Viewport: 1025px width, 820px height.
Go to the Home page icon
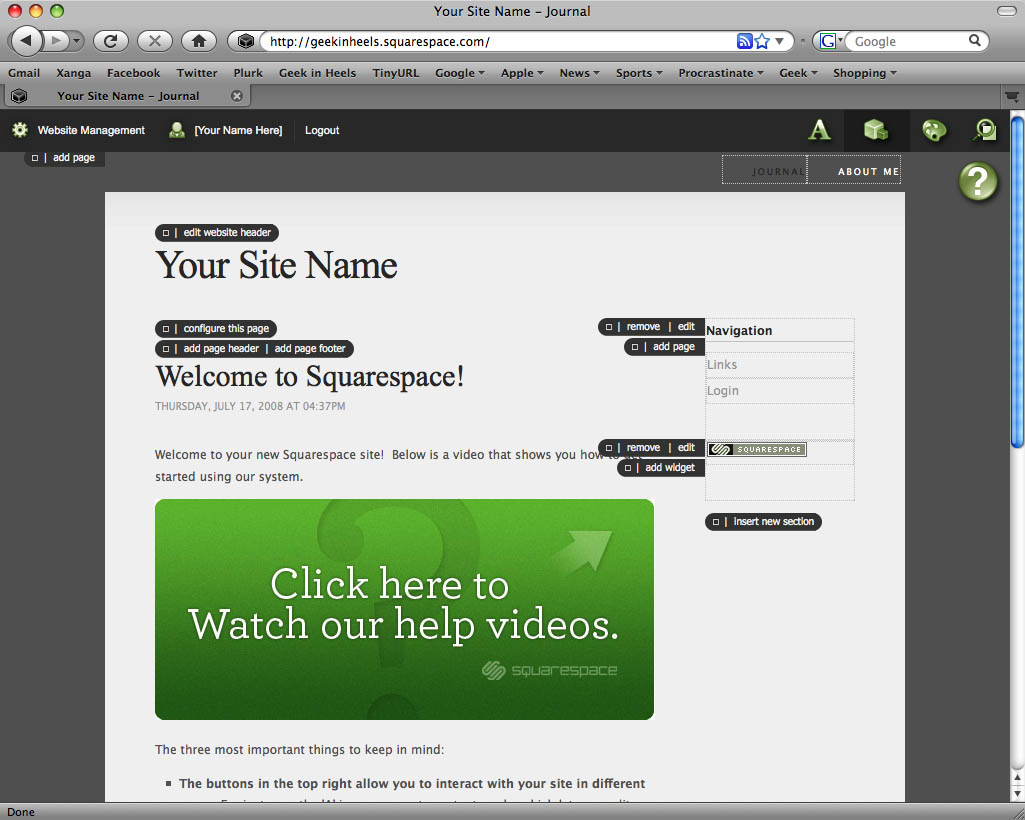[x=199, y=41]
